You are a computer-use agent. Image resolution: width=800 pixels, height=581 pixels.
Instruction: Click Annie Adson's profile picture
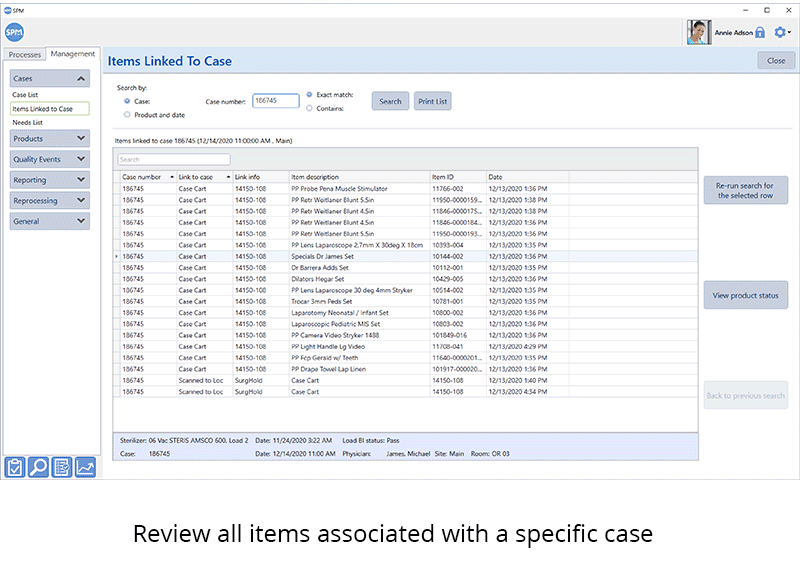[697, 31]
